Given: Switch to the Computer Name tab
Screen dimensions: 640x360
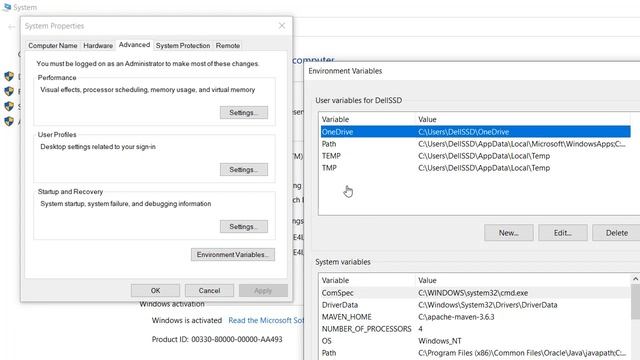Looking at the screenshot, I should click(x=53, y=45).
